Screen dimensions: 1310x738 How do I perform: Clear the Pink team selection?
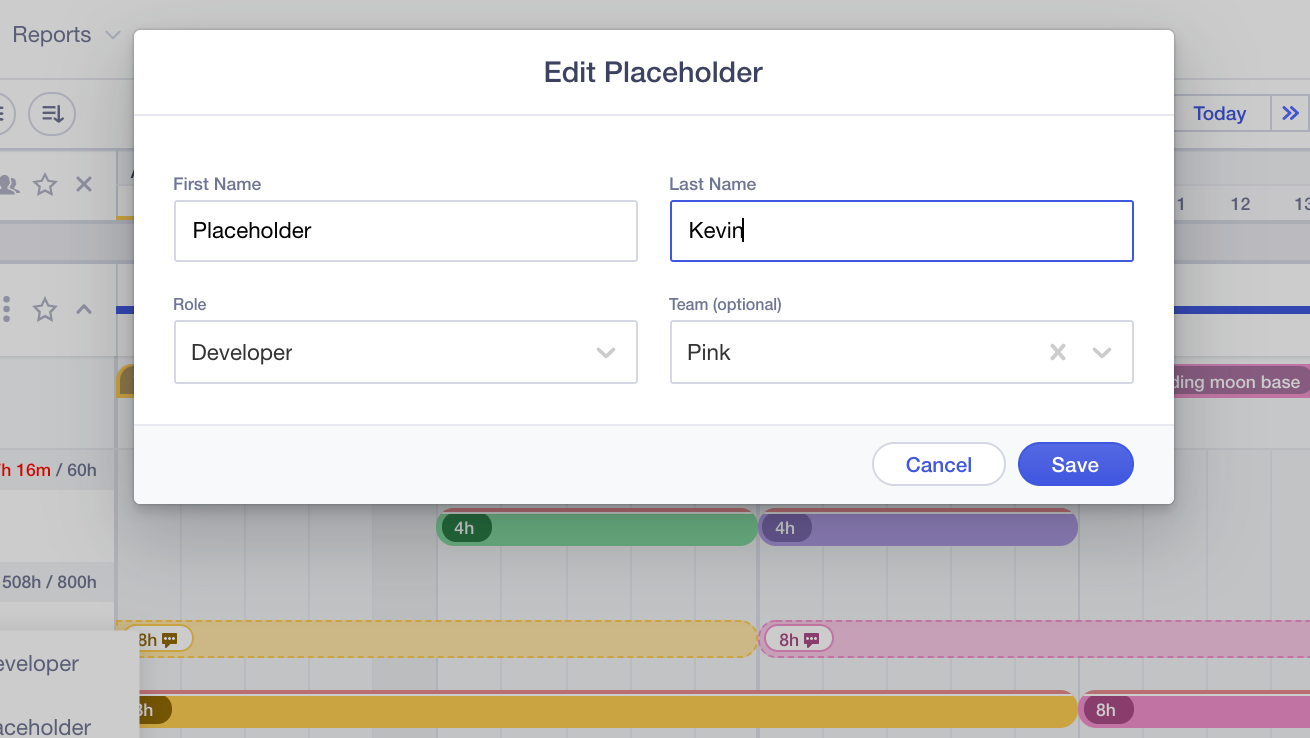[1058, 352]
